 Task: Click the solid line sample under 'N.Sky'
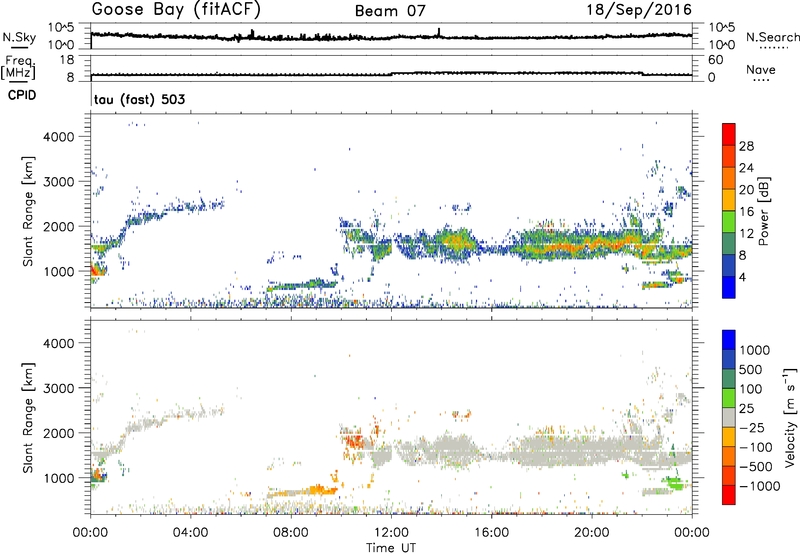click(20, 47)
